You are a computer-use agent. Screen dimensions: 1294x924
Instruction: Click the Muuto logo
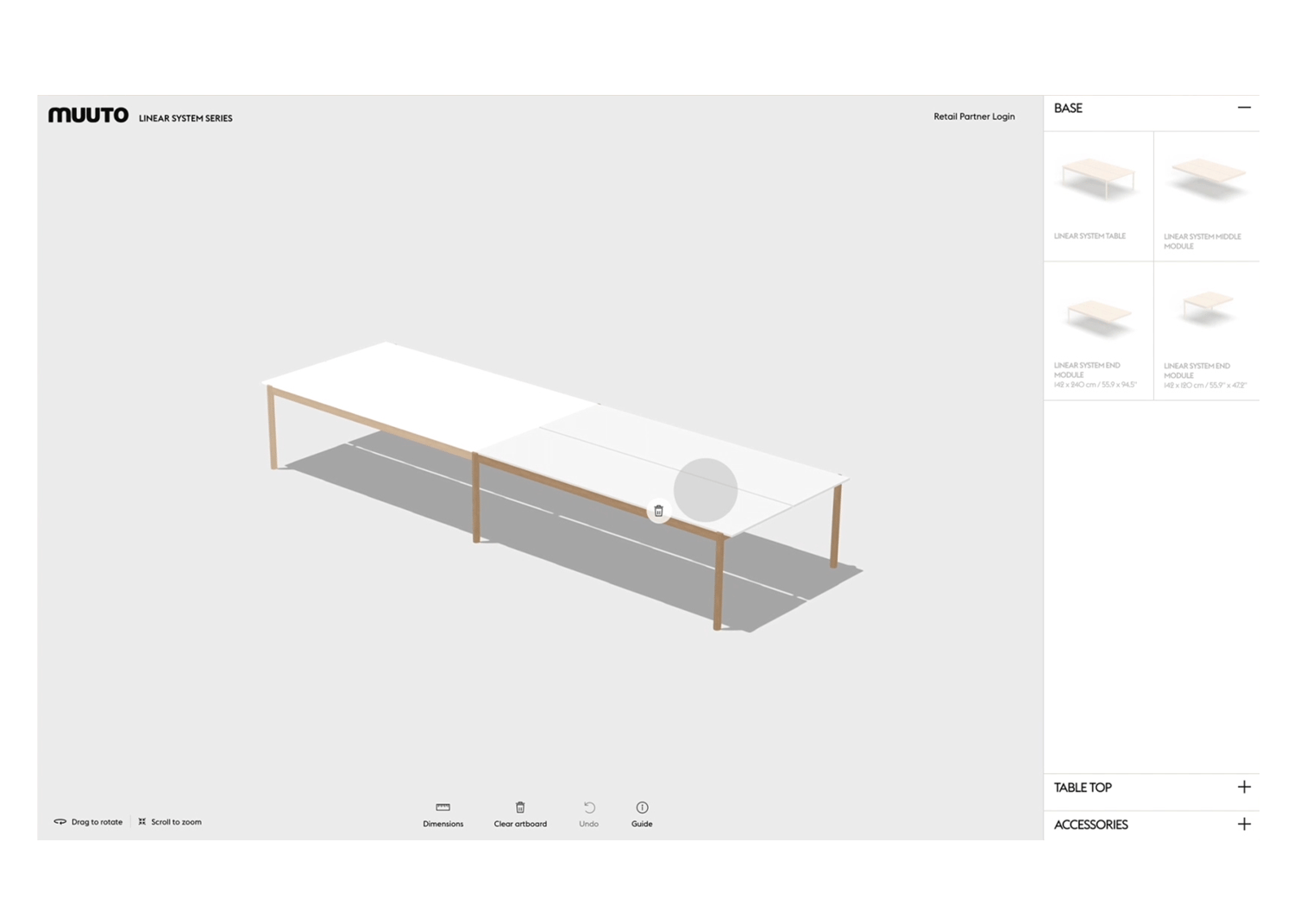(88, 115)
